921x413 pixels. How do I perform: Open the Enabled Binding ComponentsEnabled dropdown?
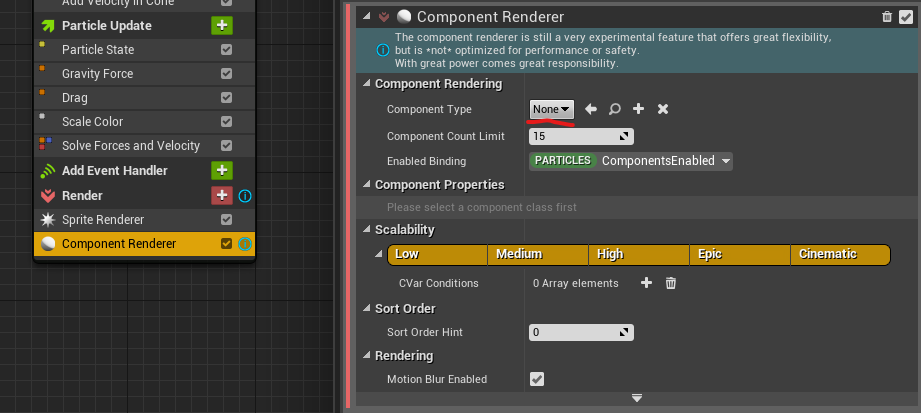click(x=630, y=161)
